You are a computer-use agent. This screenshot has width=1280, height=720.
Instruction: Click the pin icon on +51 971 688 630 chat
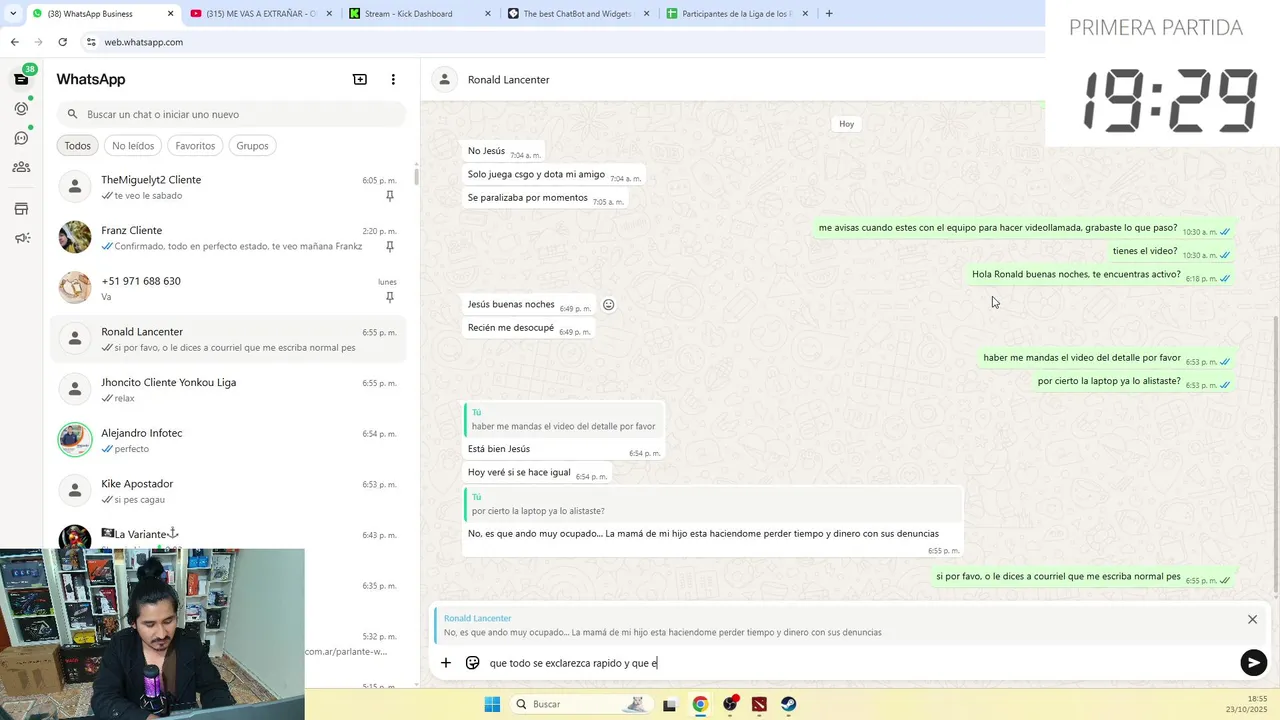click(x=390, y=297)
